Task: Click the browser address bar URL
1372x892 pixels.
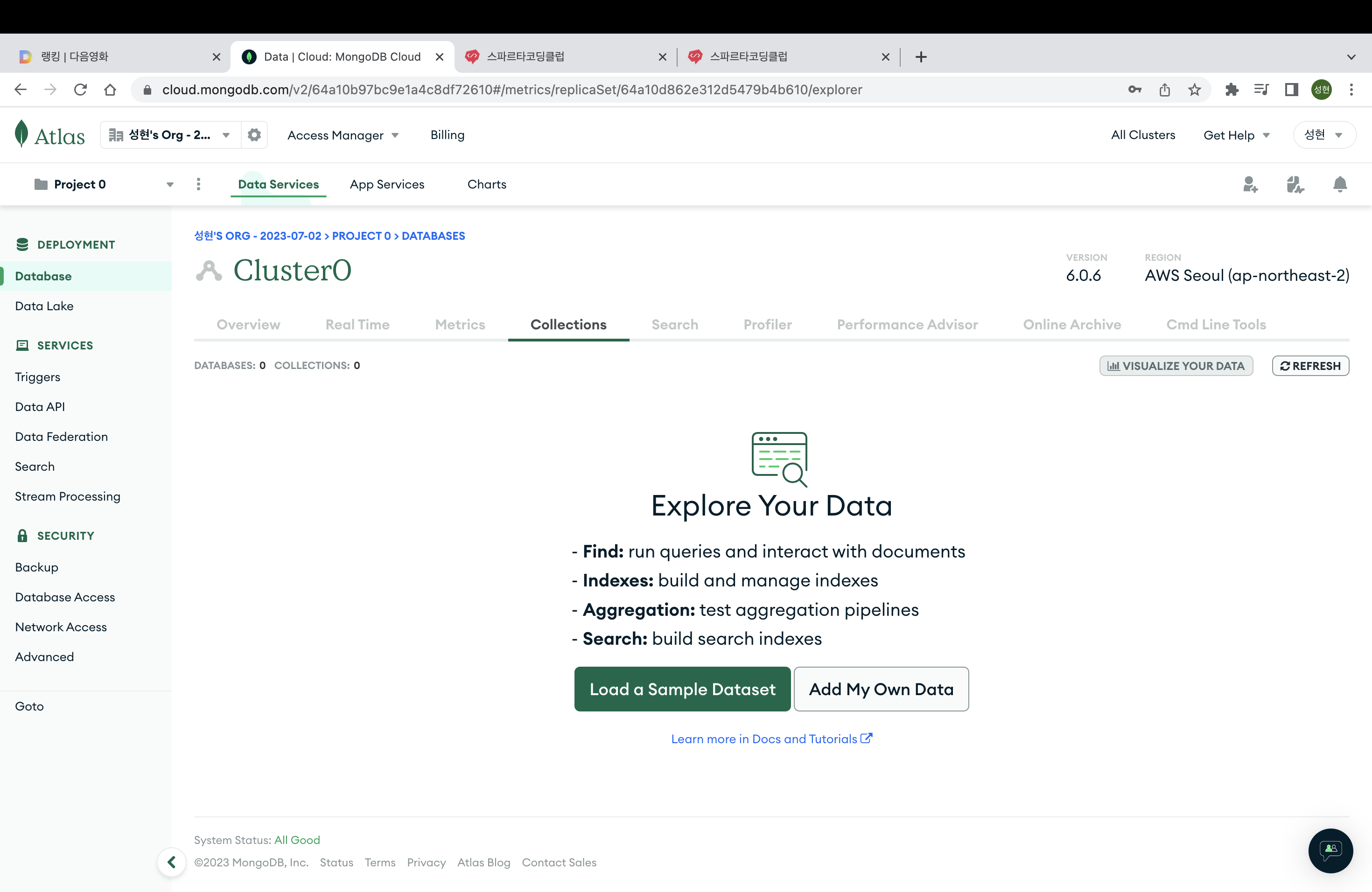Action: point(512,89)
